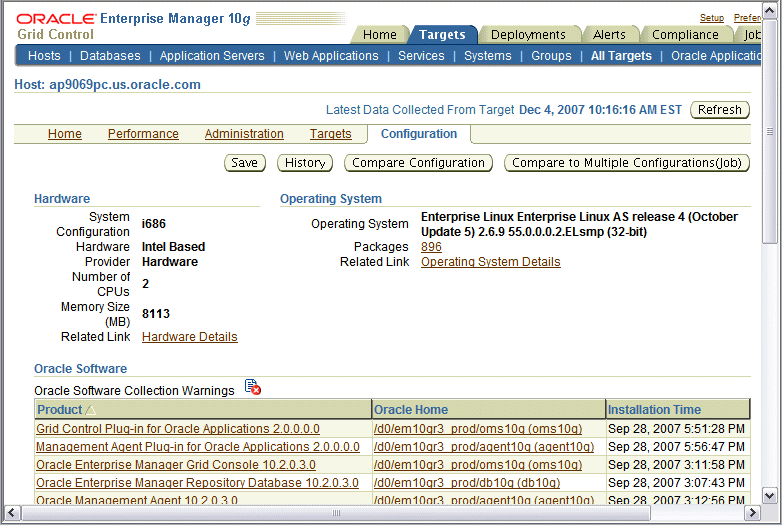Open the Home main tab
This screenshot has width=782, height=526.
380,34
